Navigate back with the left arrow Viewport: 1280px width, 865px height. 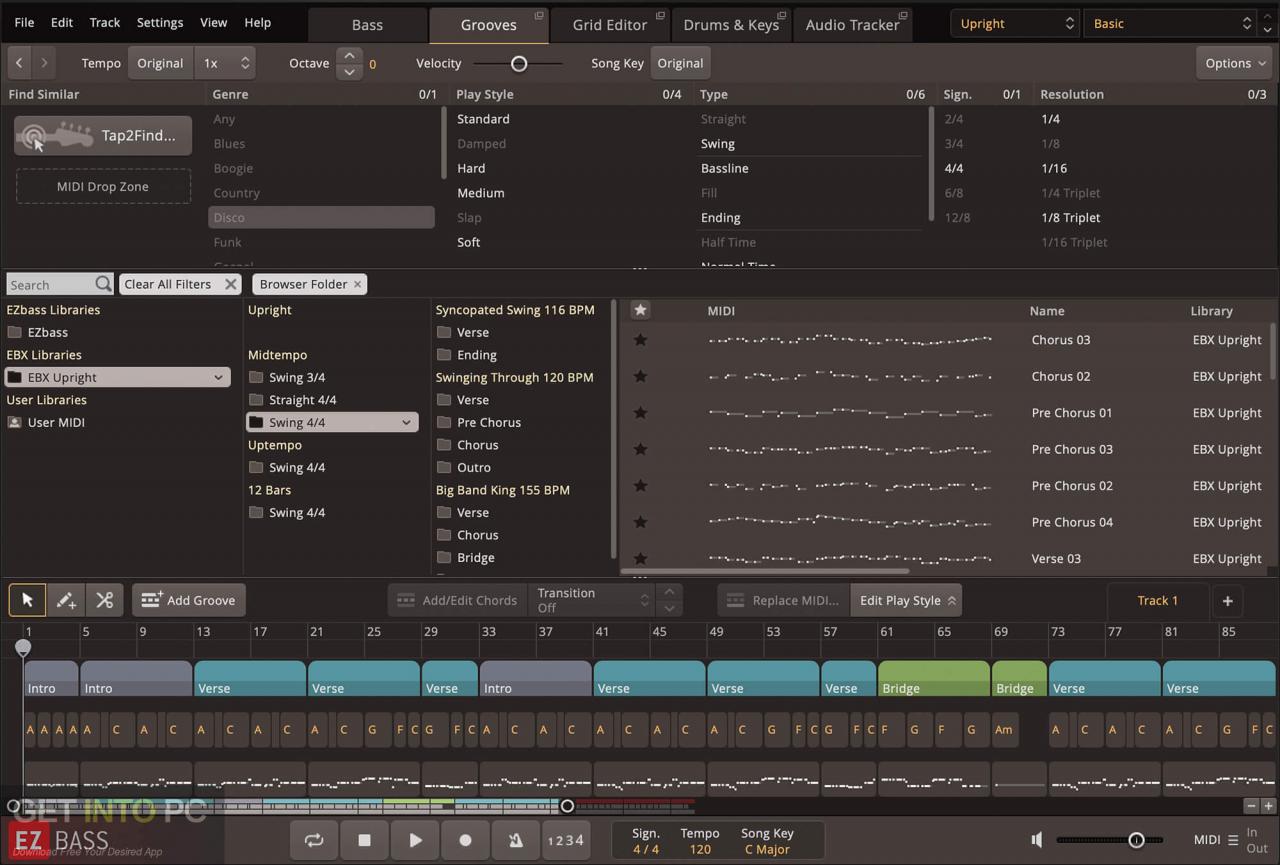pyautogui.click(x=19, y=63)
